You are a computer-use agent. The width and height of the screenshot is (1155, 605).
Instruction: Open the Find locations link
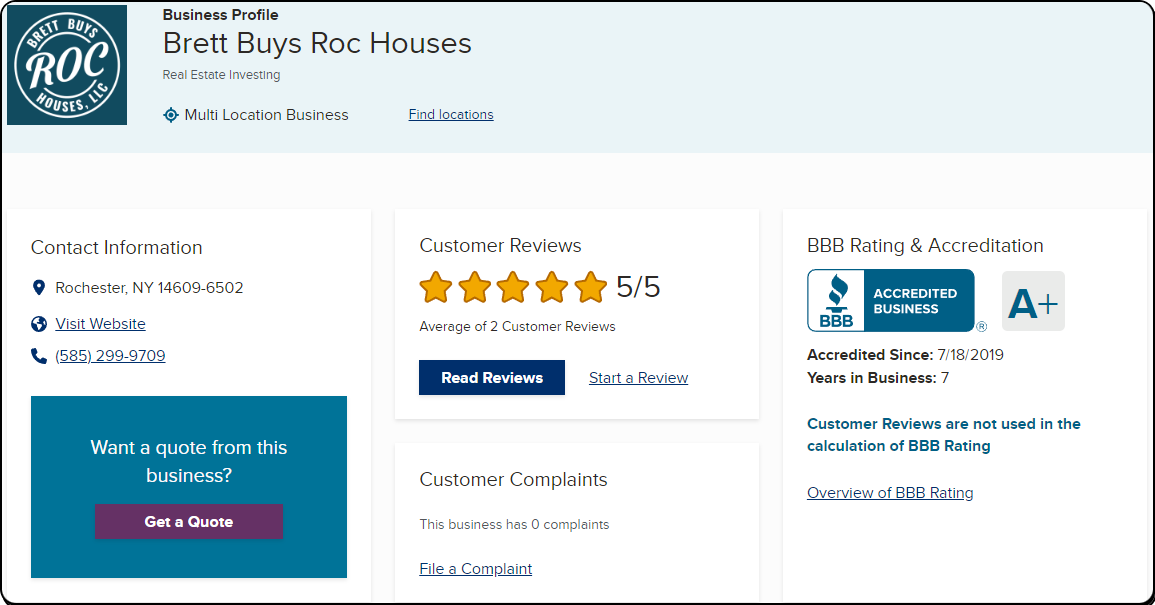[x=451, y=114]
